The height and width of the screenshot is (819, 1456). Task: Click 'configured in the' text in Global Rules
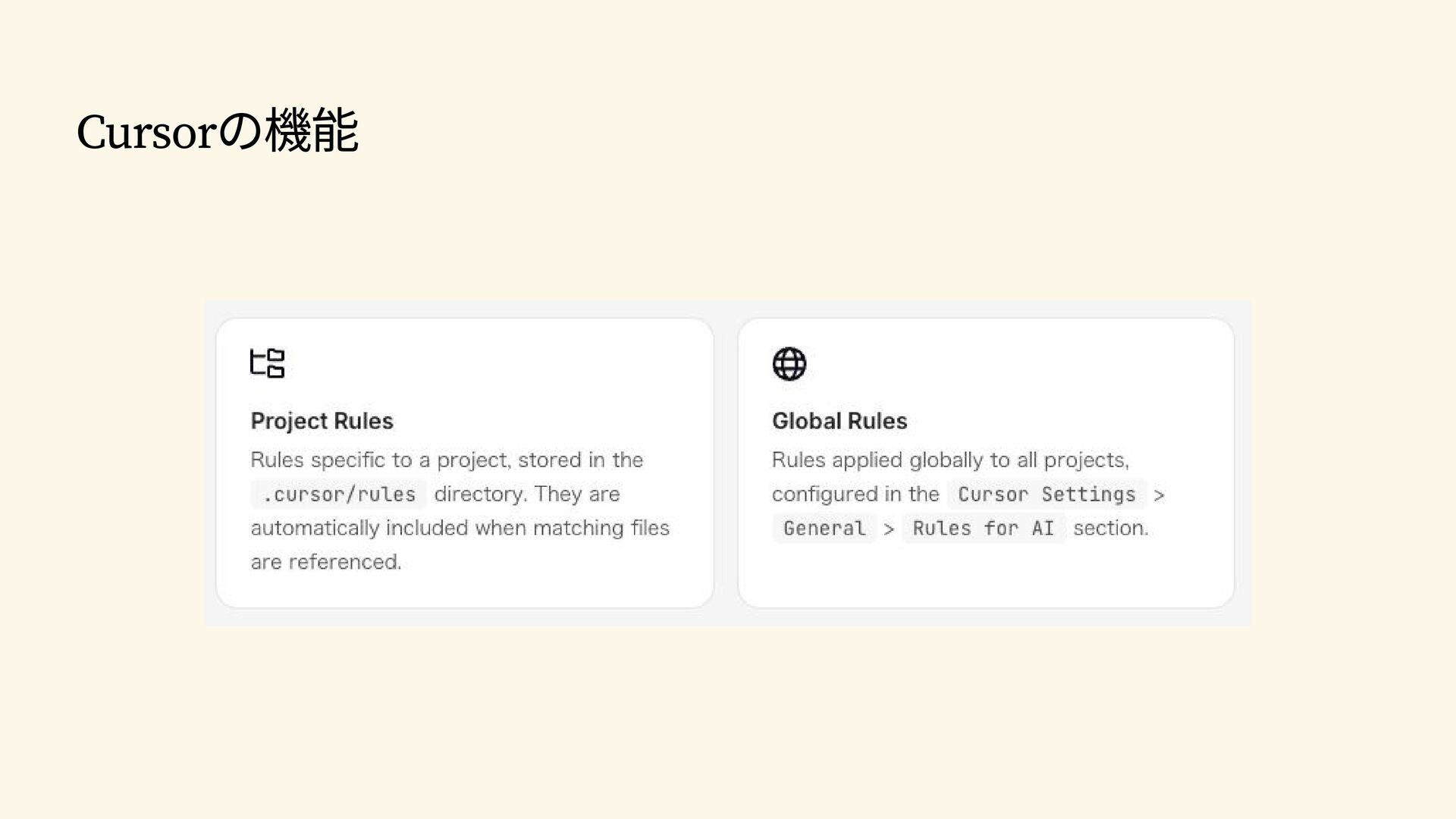[x=855, y=494]
